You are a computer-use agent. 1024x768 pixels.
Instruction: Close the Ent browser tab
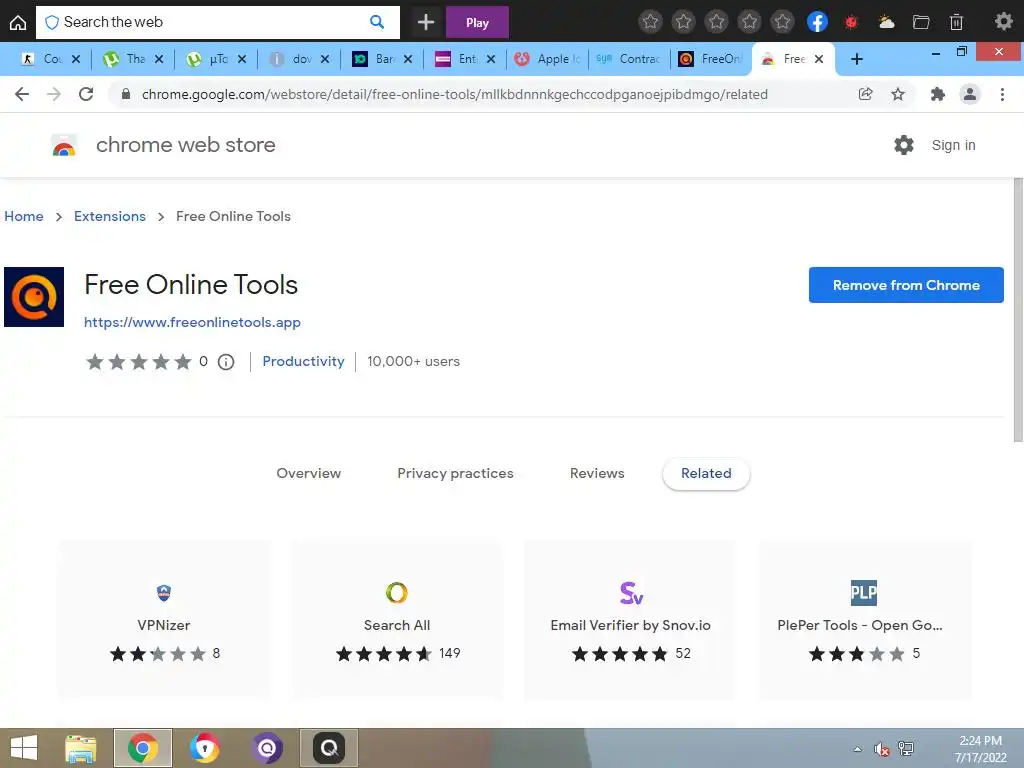click(x=491, y=59)
